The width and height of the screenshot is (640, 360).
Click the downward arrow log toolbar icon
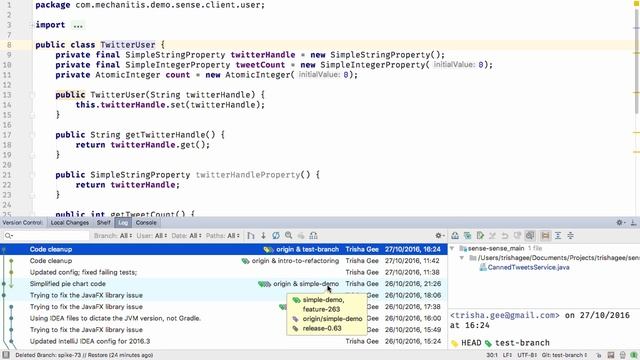click(263, 236)
